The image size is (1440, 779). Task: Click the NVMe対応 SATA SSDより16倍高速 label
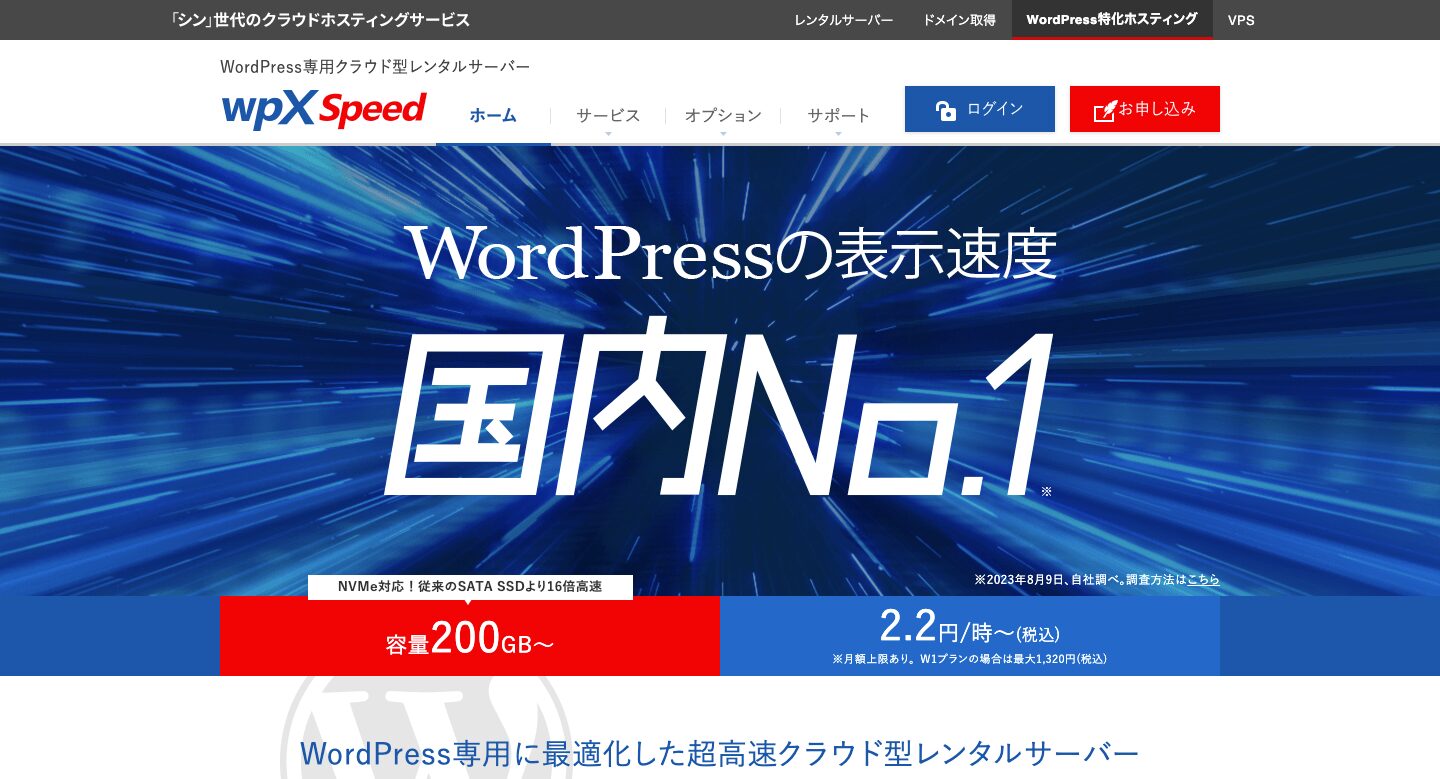point(470,587)
